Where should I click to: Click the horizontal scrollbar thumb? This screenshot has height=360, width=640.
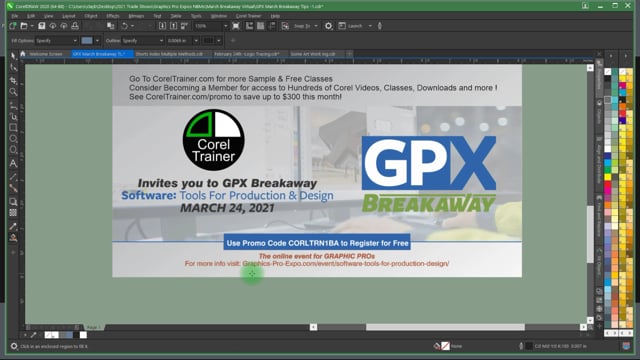(445, 327)
